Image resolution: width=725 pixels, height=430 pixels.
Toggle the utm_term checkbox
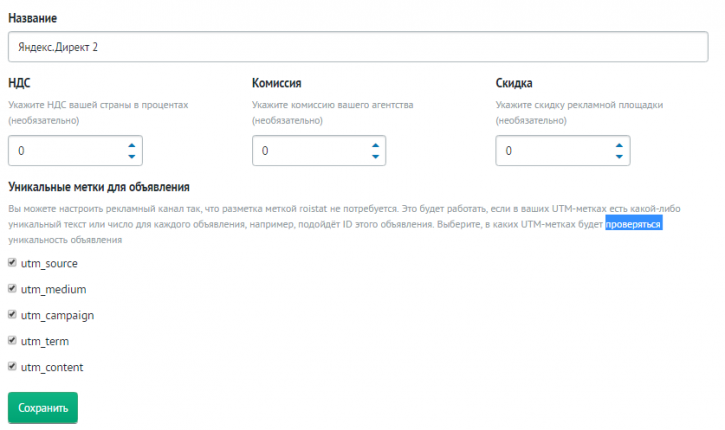[12, 340]
